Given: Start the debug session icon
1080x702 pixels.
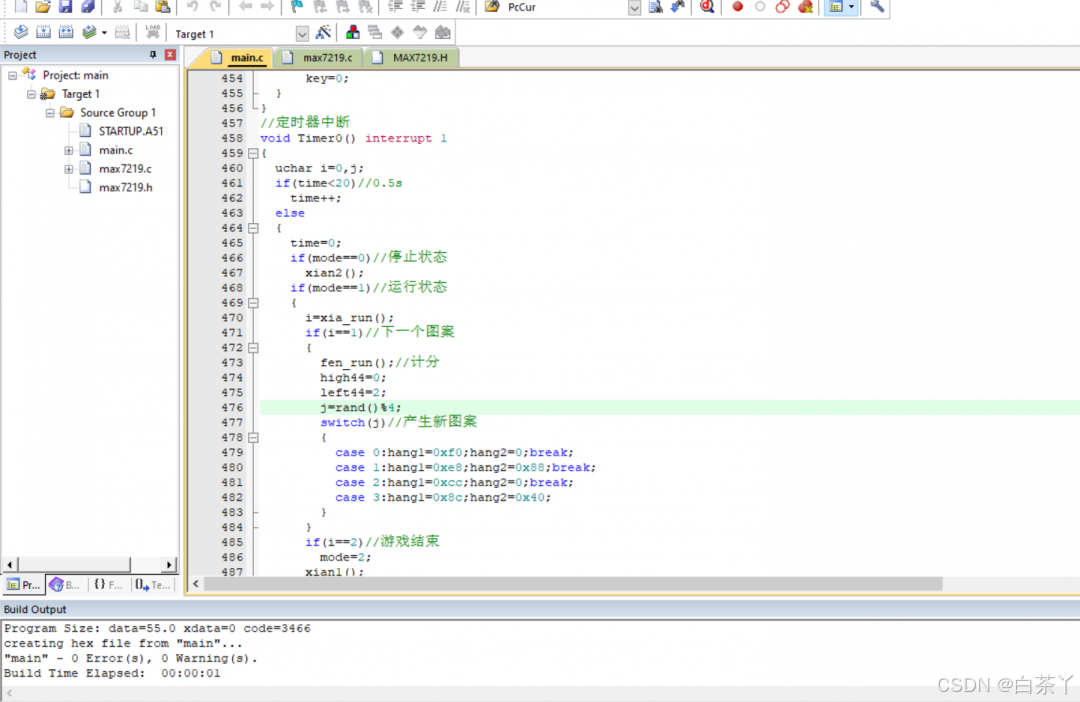Looking at the screenshot, I should tap(707, 7).
